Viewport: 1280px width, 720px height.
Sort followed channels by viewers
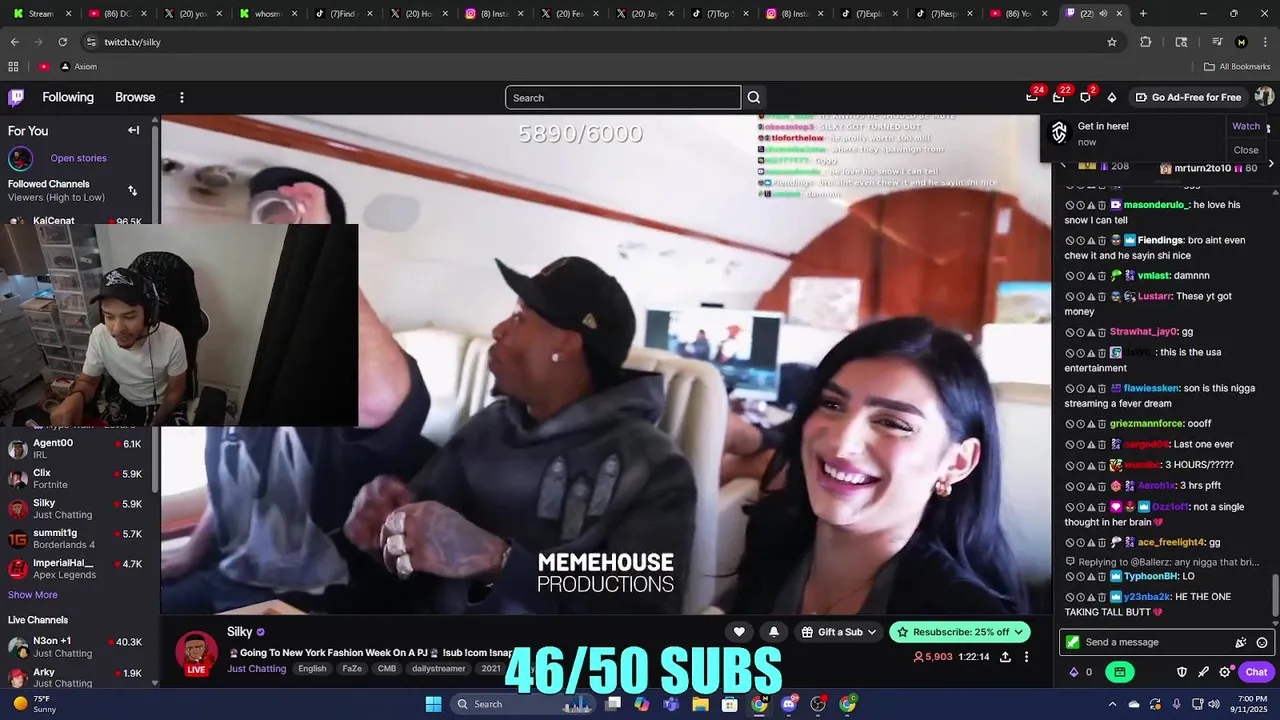(132, 190)
